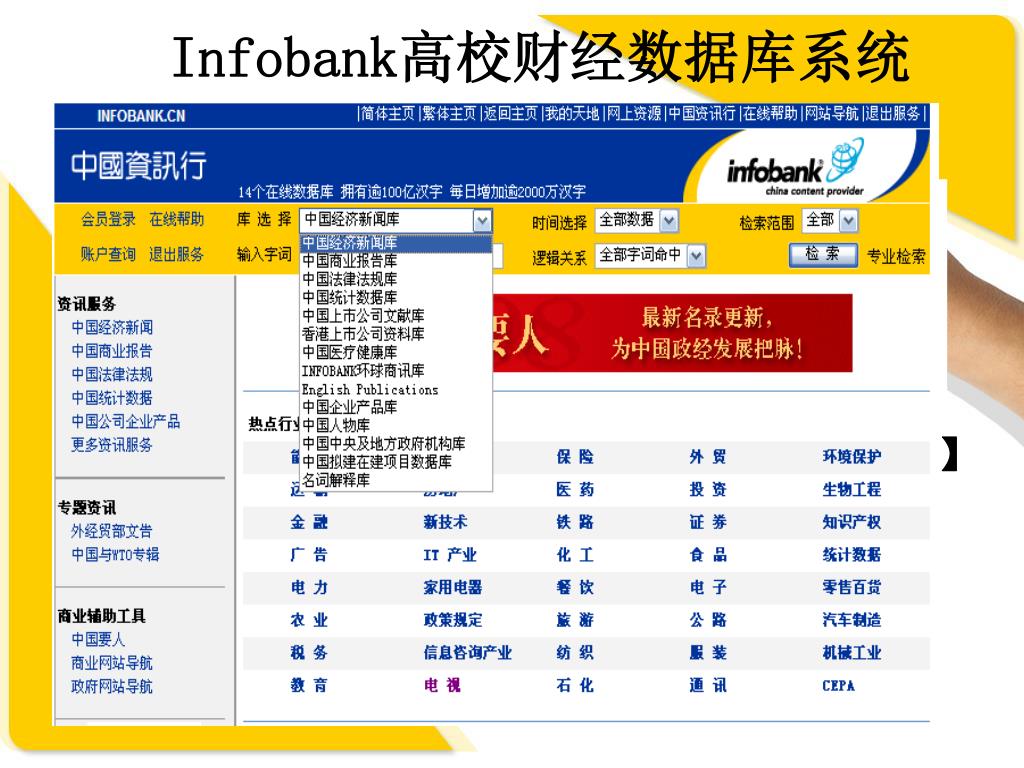1024x768 pixels.
Task: Click the 检索 search button
Action: click(x=823, y=255)
